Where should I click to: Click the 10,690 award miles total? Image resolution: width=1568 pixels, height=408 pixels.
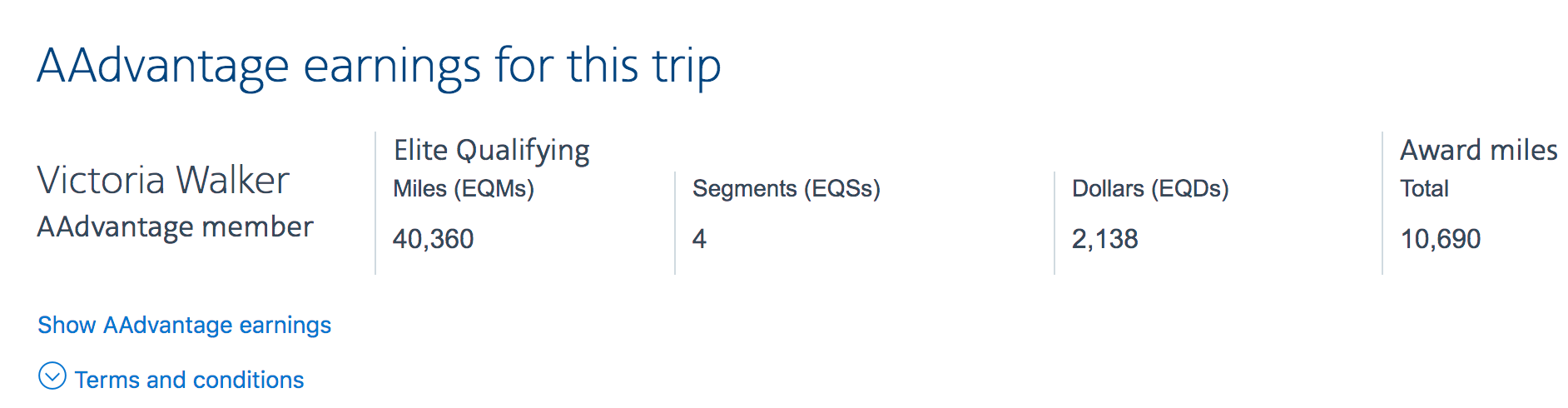(1440, 239)
